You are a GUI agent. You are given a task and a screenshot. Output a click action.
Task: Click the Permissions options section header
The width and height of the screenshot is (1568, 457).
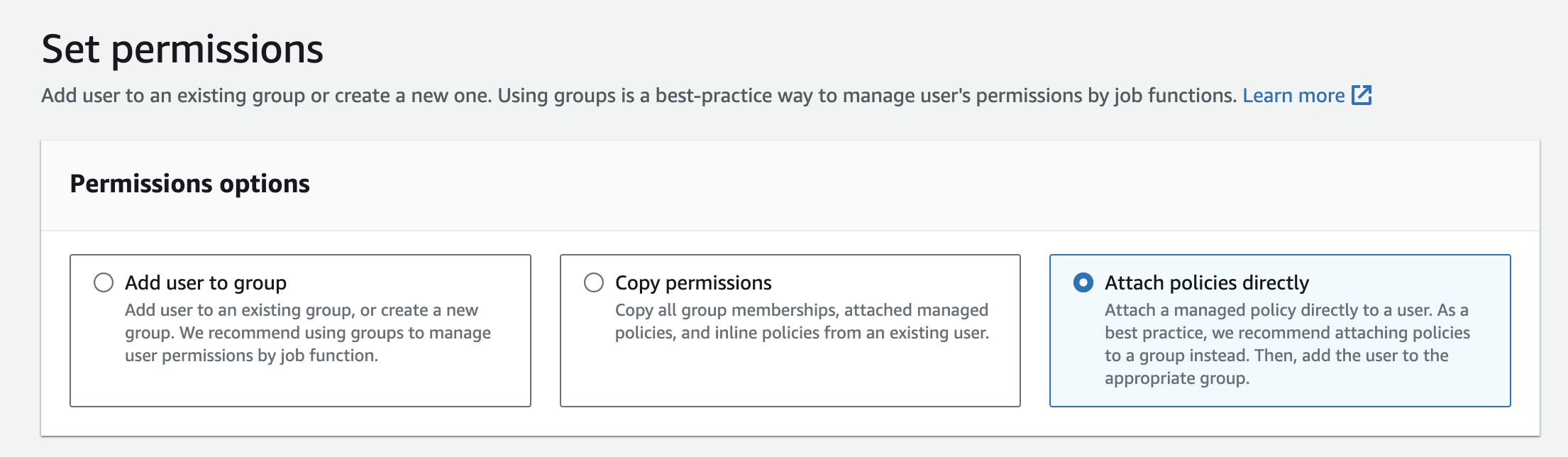pos(189,184)
